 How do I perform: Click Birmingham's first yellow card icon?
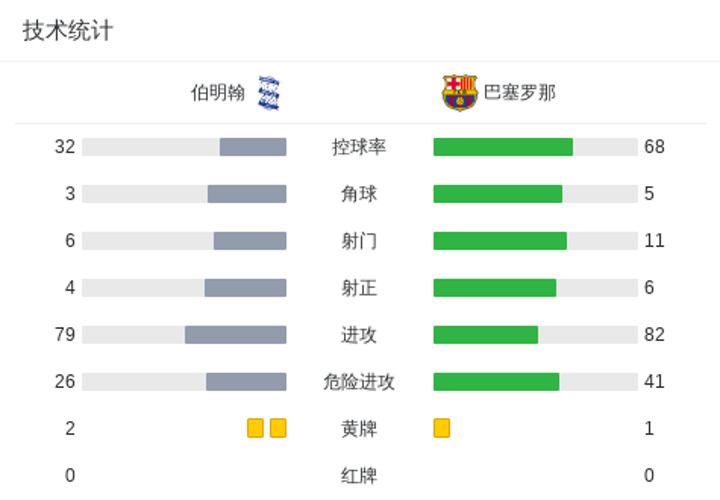pos(255,428)
